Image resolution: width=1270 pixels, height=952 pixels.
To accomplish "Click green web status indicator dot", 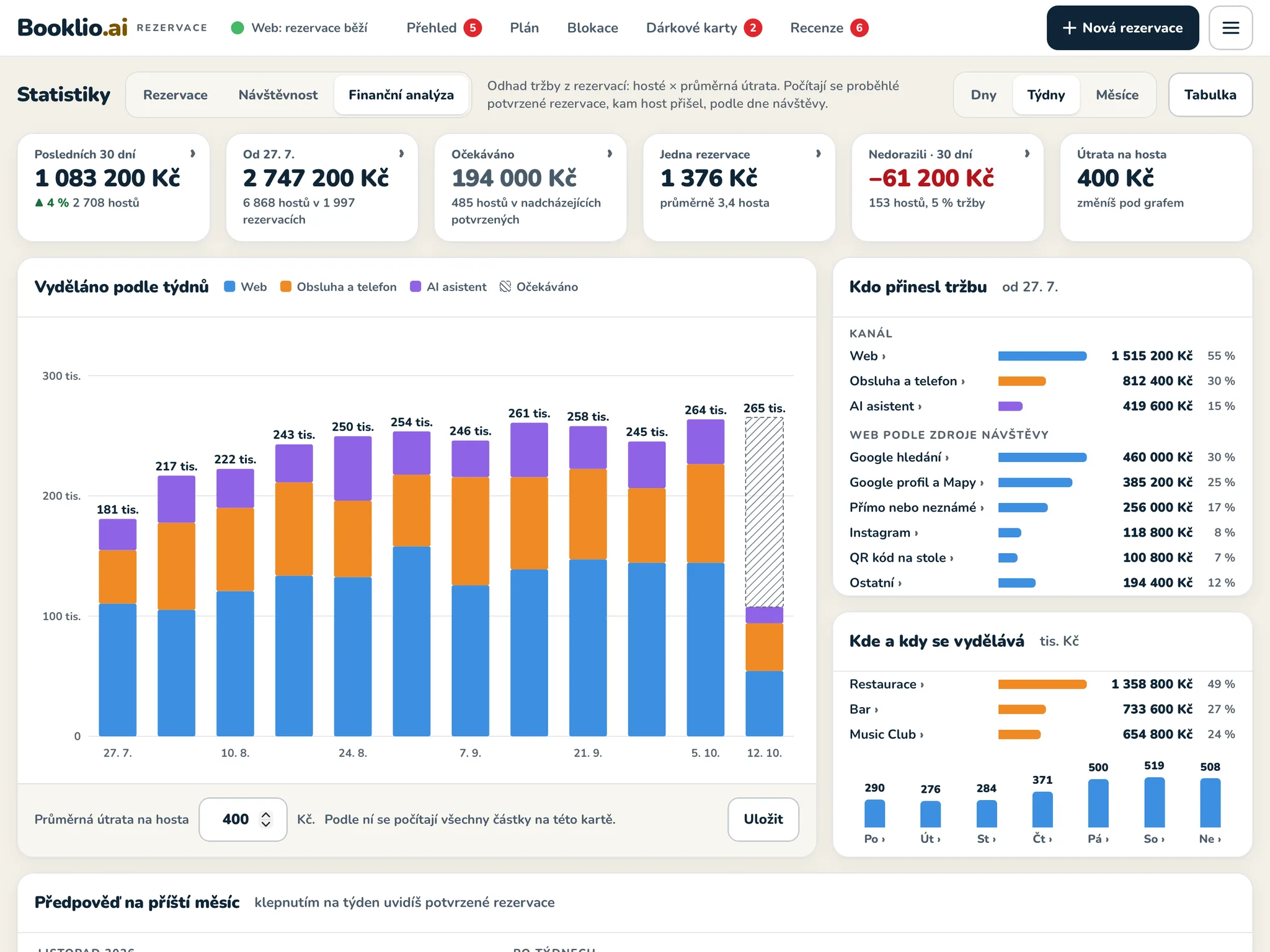I will 237,28.
